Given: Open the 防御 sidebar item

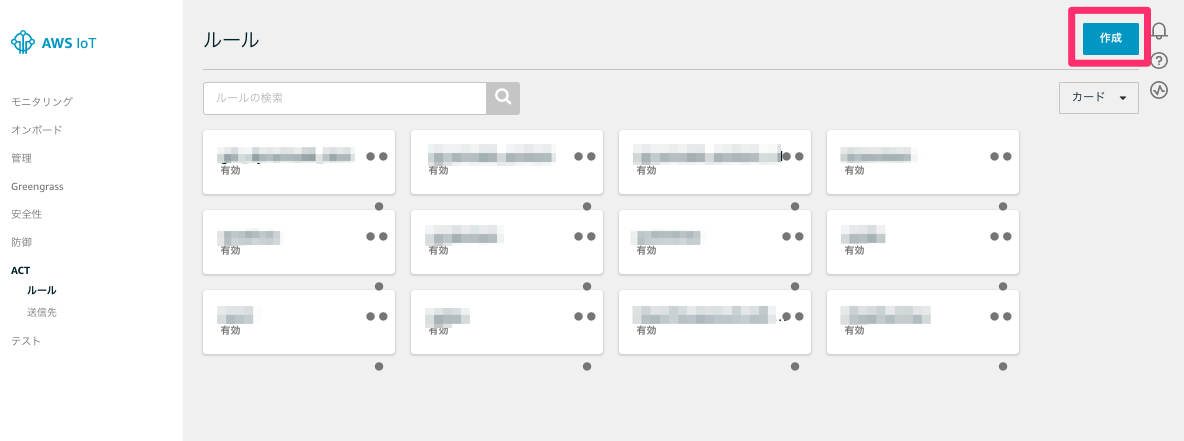Looking at the screenshot, I should point(21,242).
